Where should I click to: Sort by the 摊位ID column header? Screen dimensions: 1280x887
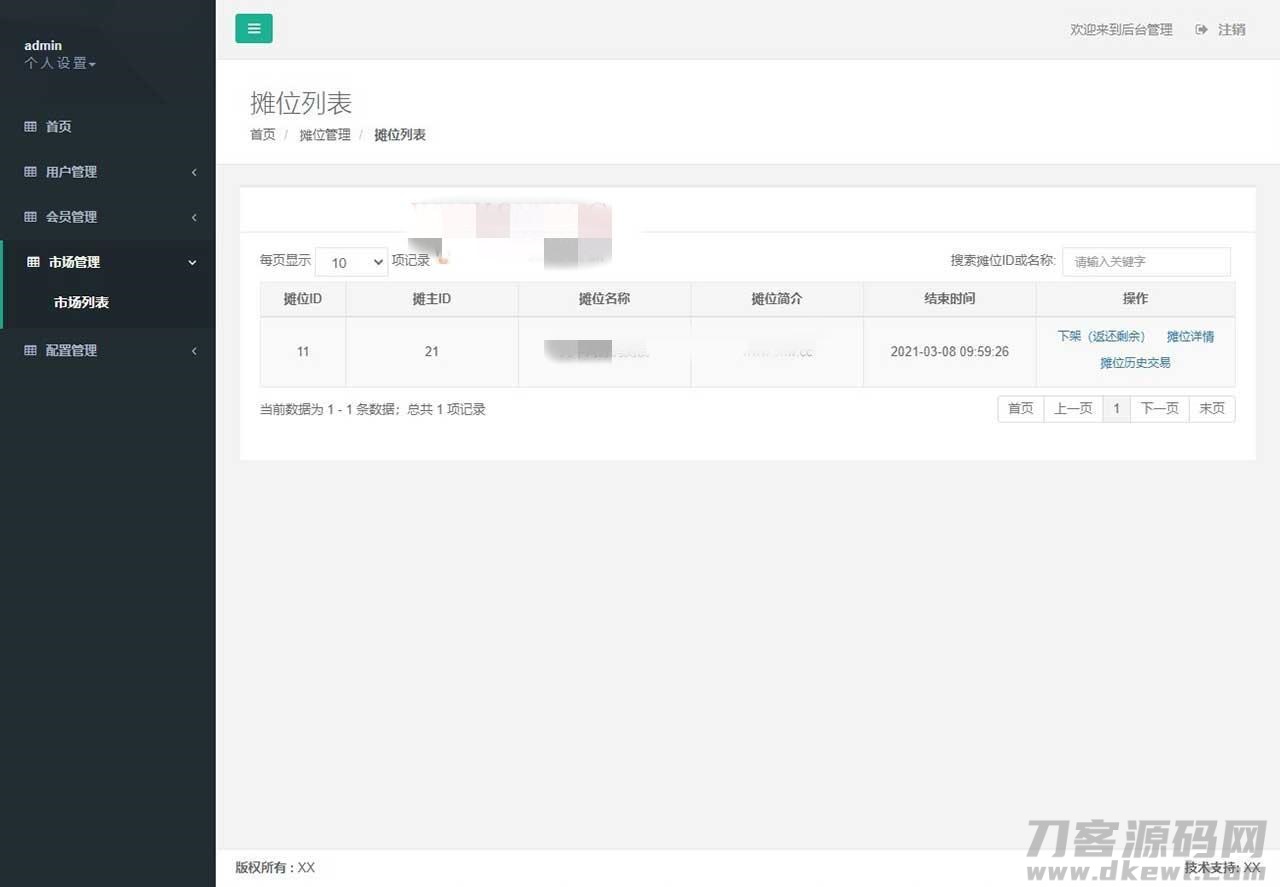click(303, 299)
